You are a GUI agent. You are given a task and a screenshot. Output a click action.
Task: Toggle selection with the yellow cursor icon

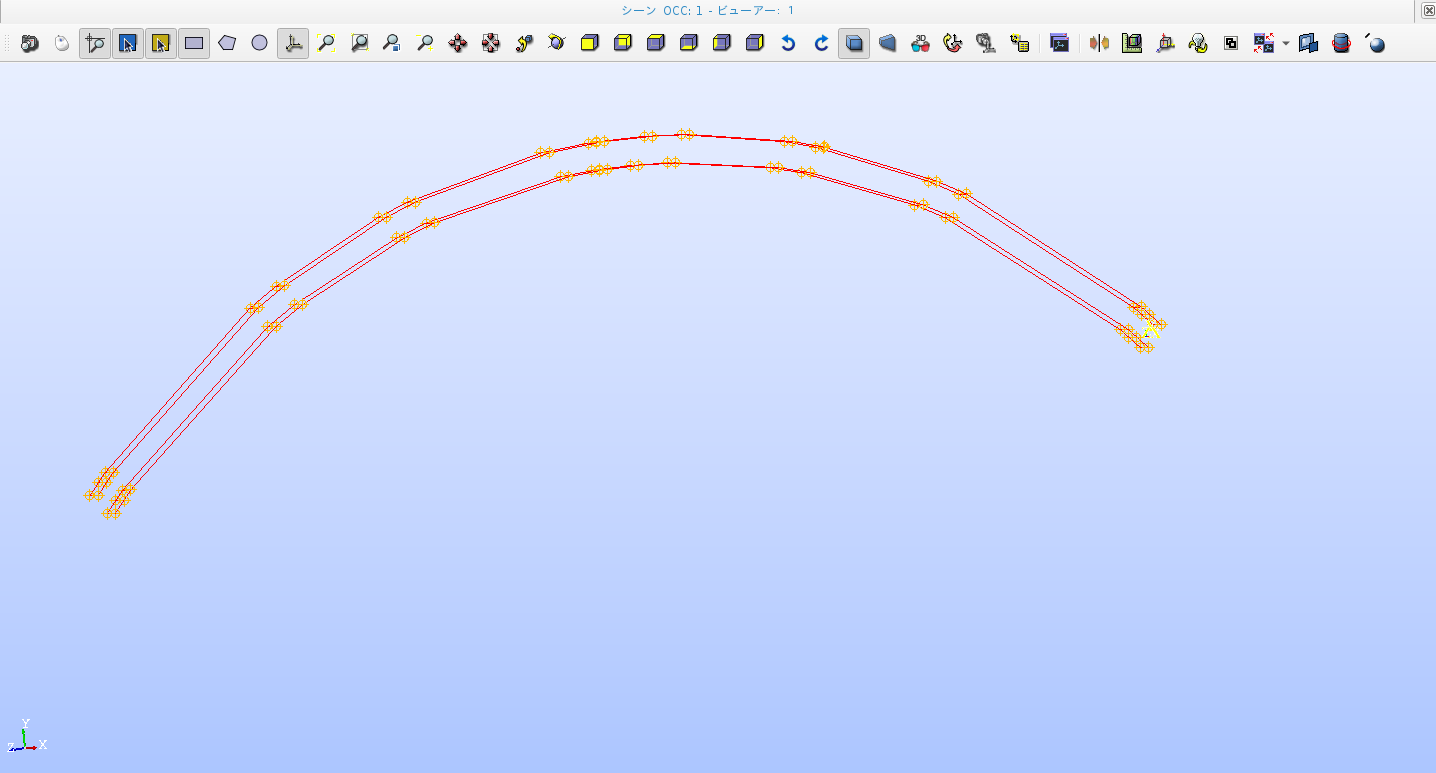[x=161, y=43]
